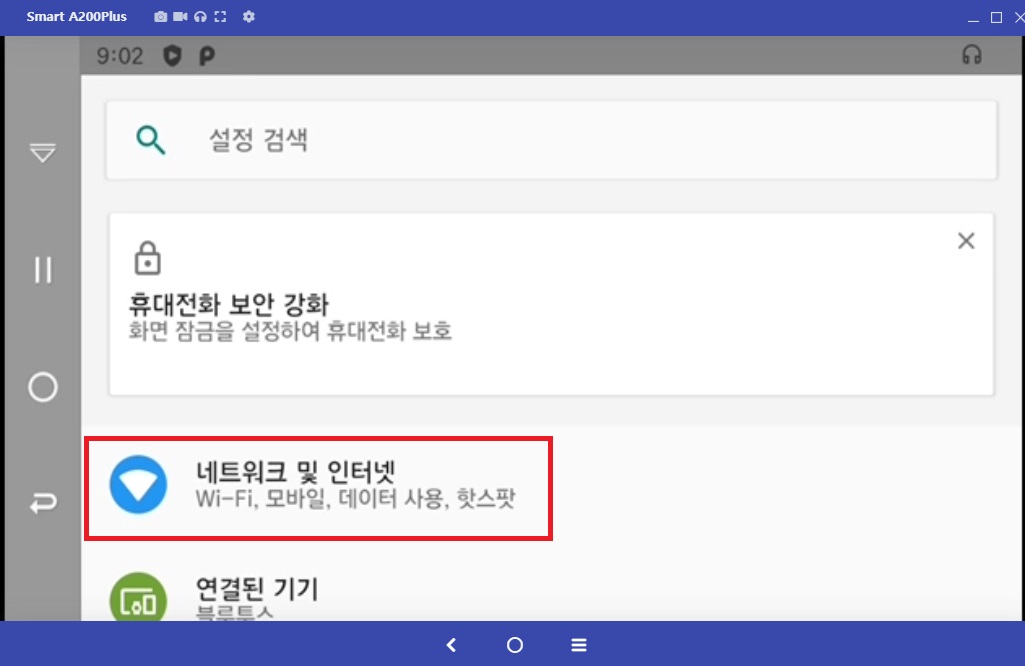This screenshot has height=666, width=1025.
Task: Click the return arrow icon in left sidebar
Action: pyautogui.click(x=43, y=503)
